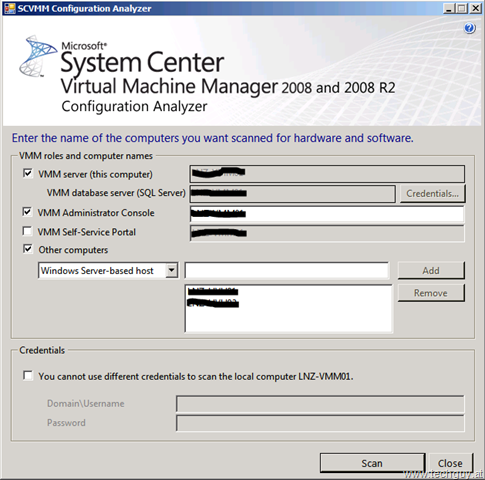
Task: Click the SCVMM title bar application icon
Action: tap(9, 8)
